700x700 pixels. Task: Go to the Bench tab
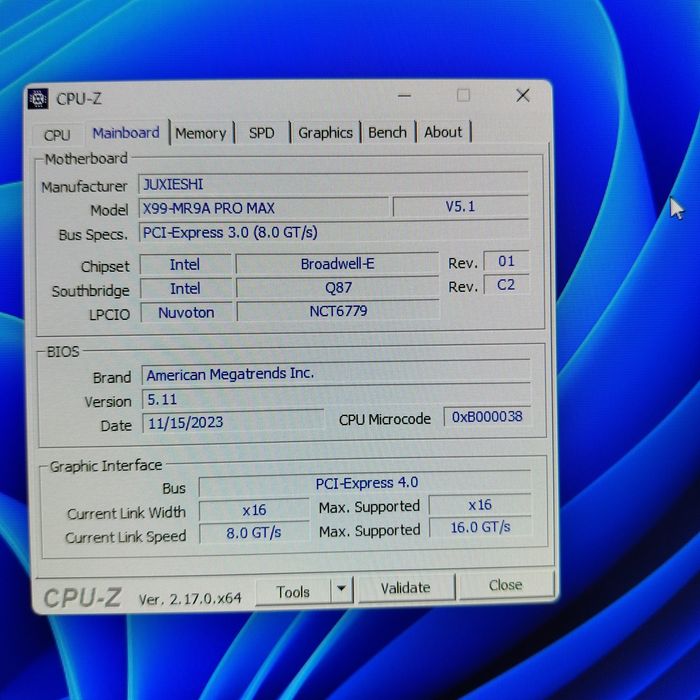coord(388,132)
